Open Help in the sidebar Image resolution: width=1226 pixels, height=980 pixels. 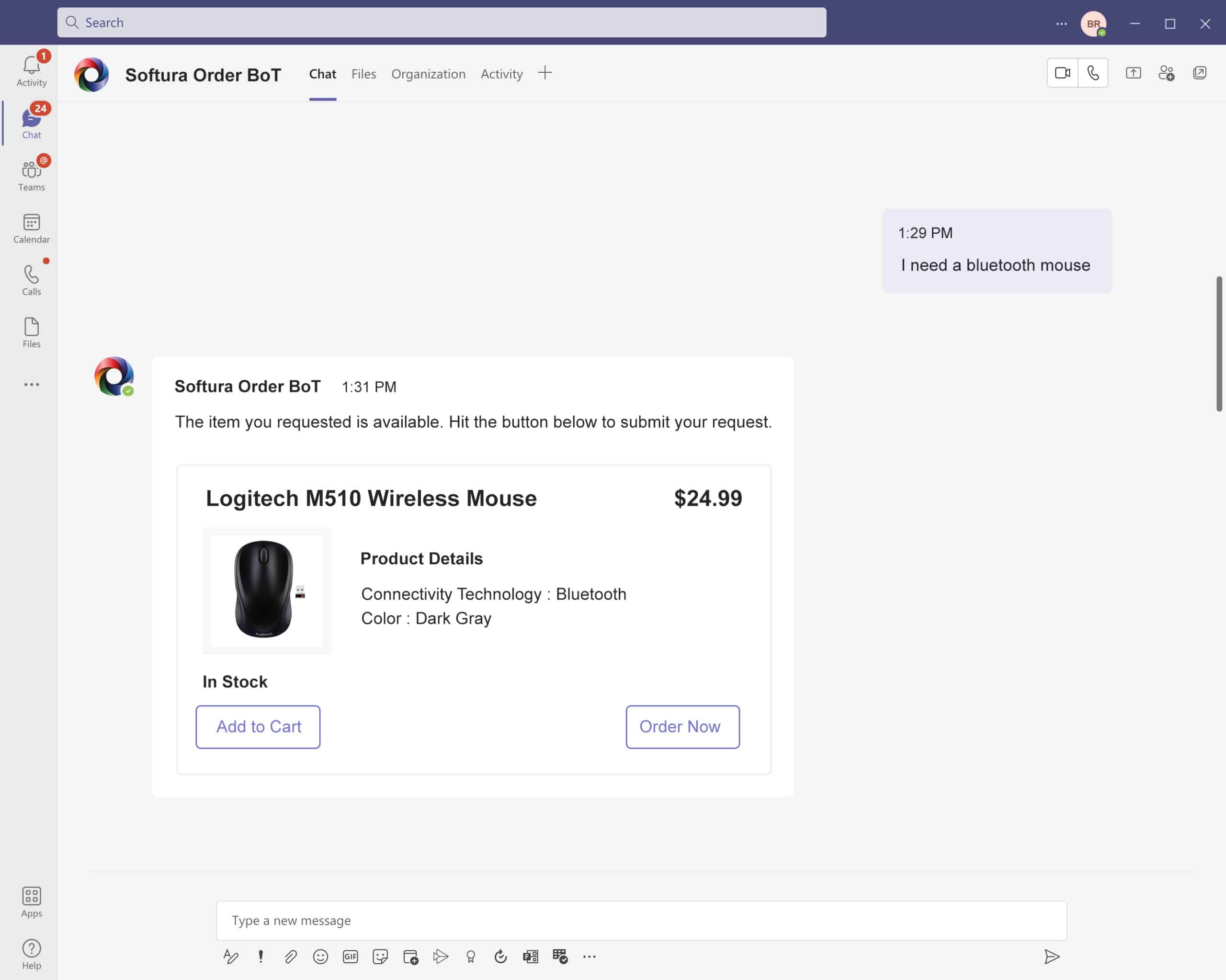(31, 955)
